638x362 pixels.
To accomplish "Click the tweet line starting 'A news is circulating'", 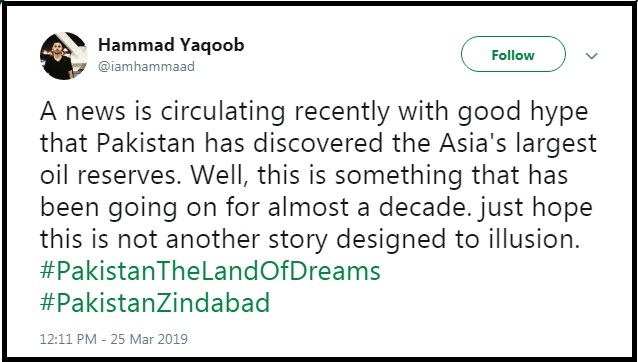I will pos(314,112).
